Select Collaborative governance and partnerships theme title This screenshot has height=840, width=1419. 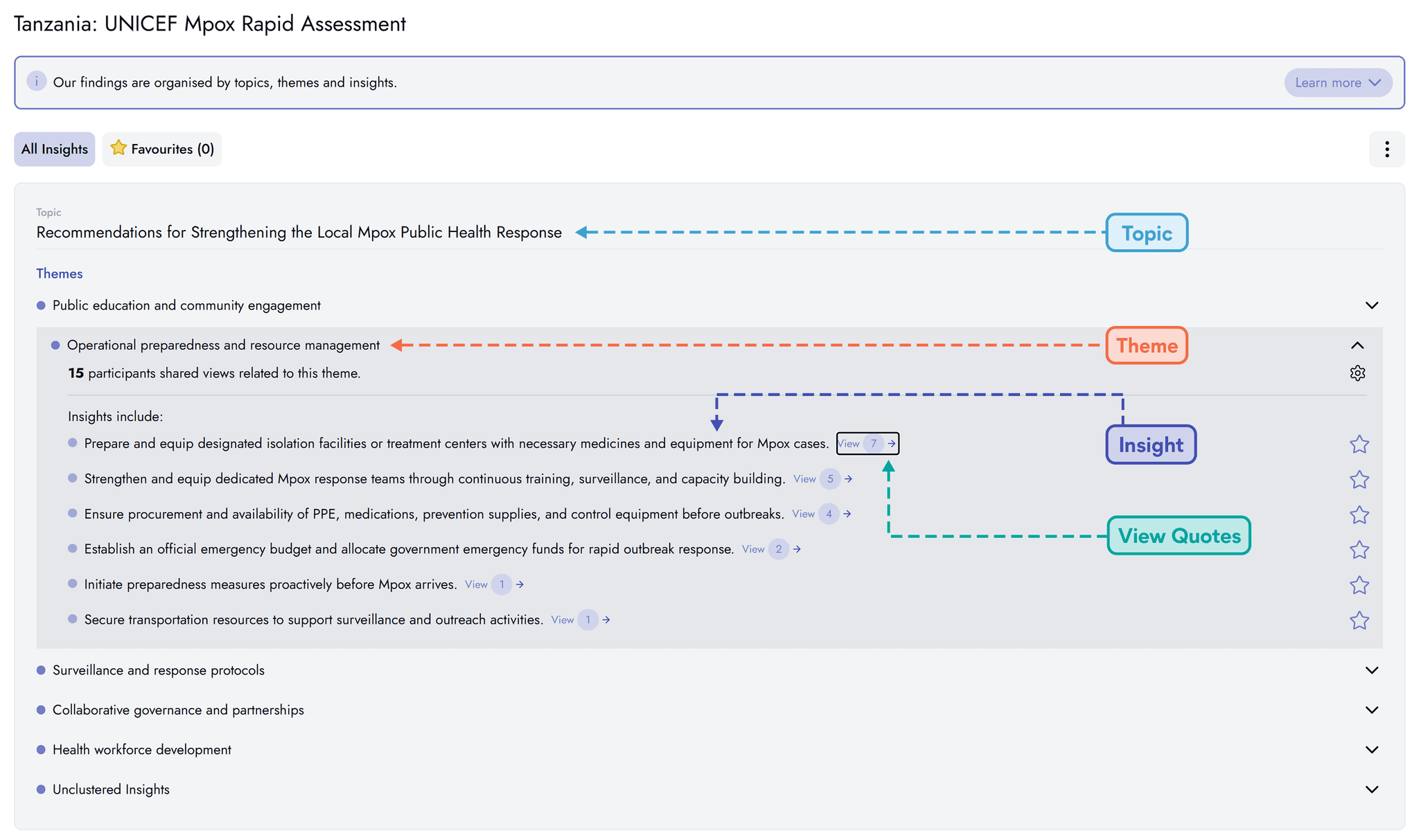pos(178,710)
